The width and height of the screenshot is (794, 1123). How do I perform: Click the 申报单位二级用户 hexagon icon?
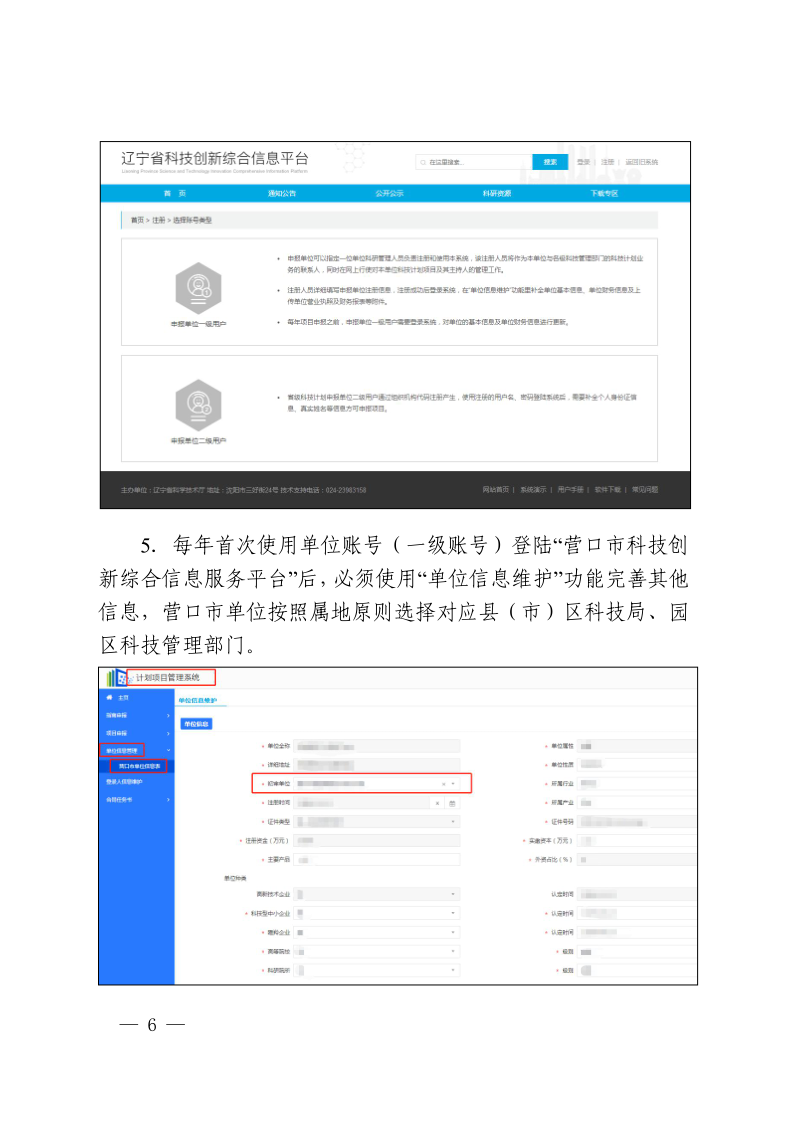(x=197, y=404)
